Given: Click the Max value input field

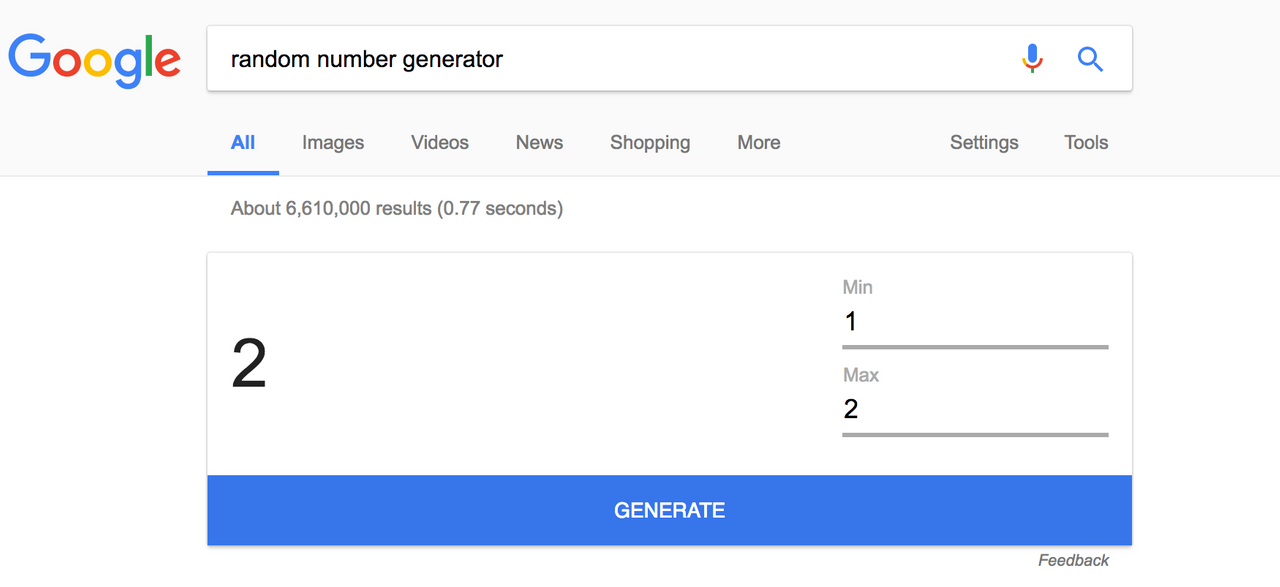Looking at the screenshot, I should [975, 409].
